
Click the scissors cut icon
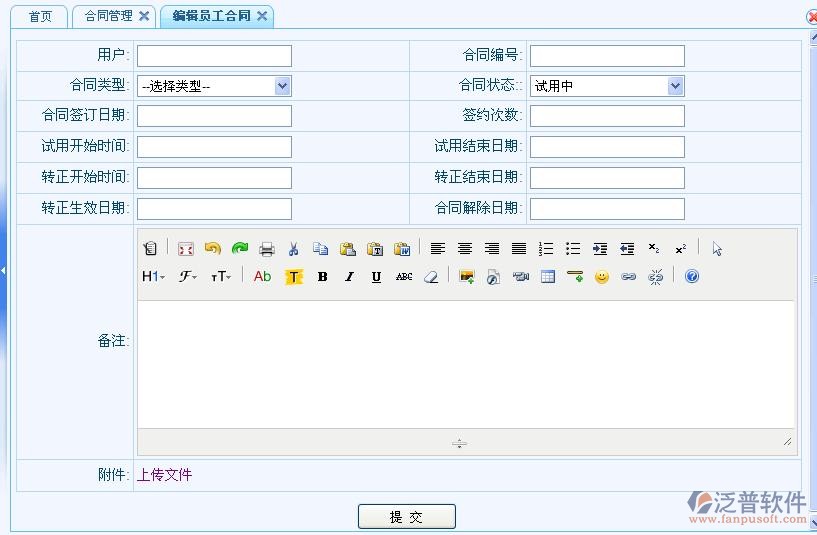coord(294,249)
